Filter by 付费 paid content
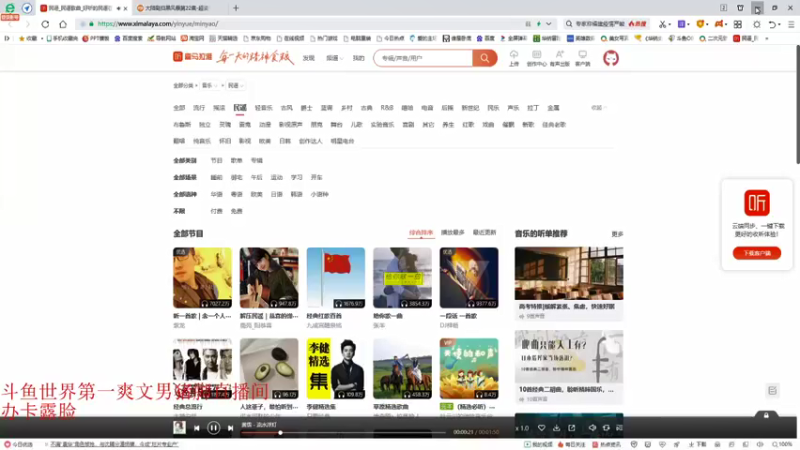 coord(216,211)
